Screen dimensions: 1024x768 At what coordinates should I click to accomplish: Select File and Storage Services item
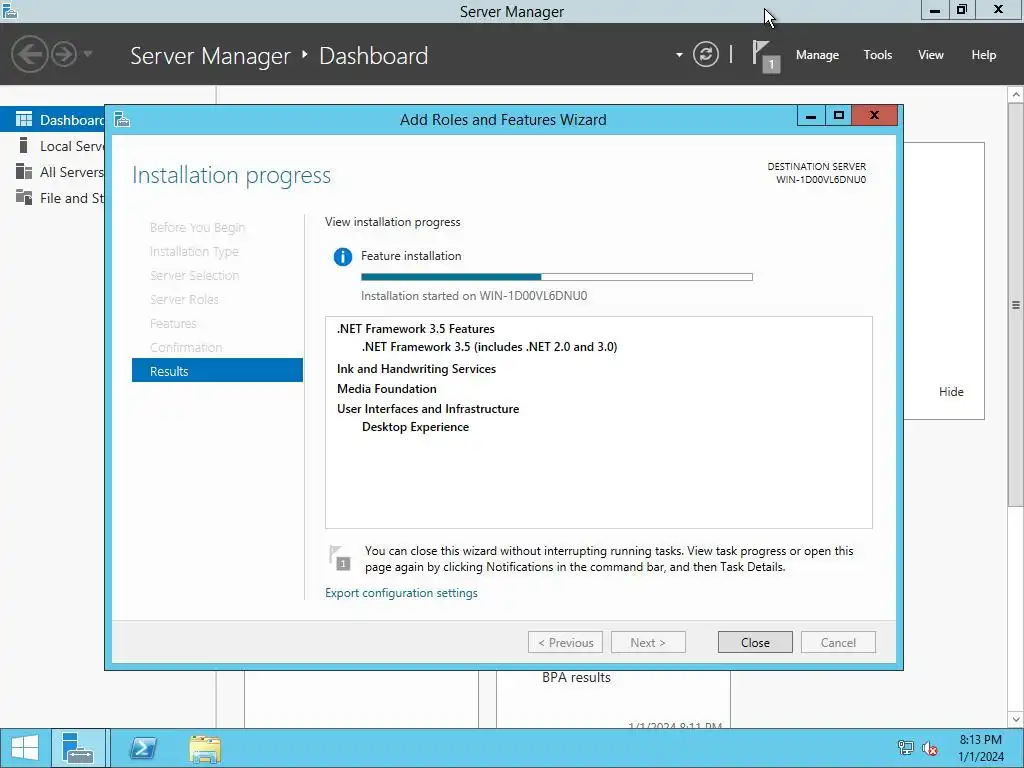point(53,198)
